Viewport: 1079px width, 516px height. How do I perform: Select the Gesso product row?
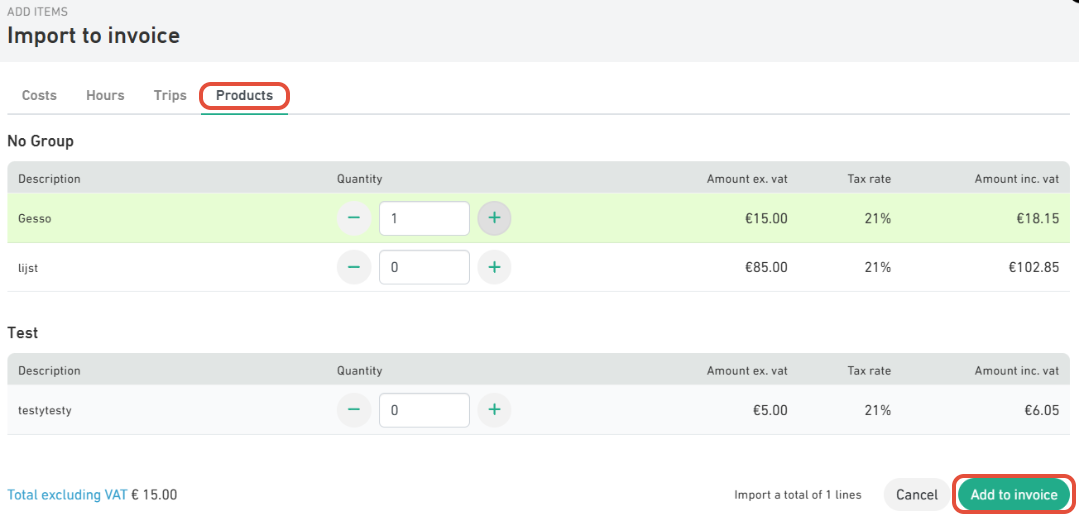pyautogui.click(x=539, y=219)
